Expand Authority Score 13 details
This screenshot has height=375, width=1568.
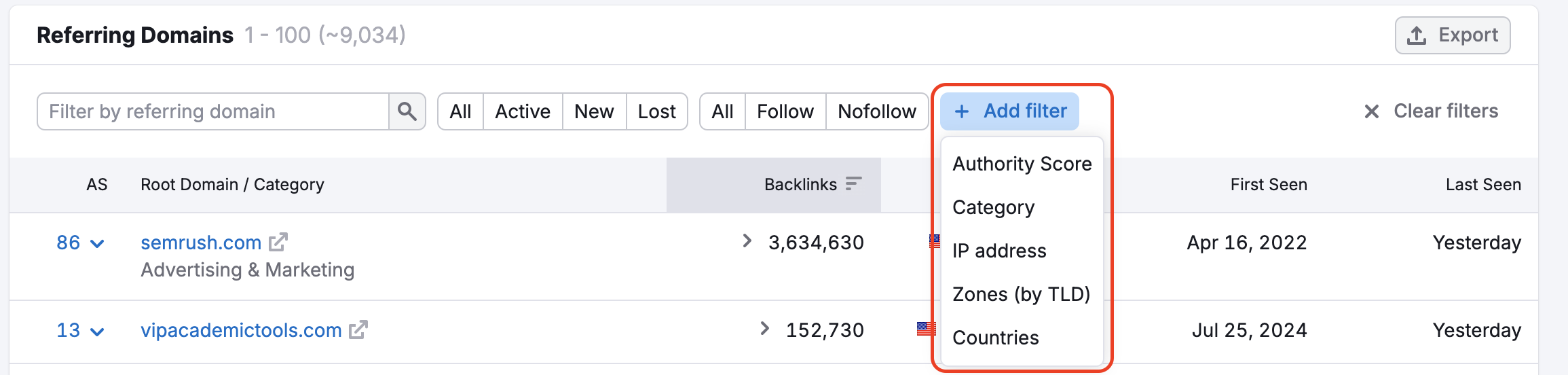97,331
